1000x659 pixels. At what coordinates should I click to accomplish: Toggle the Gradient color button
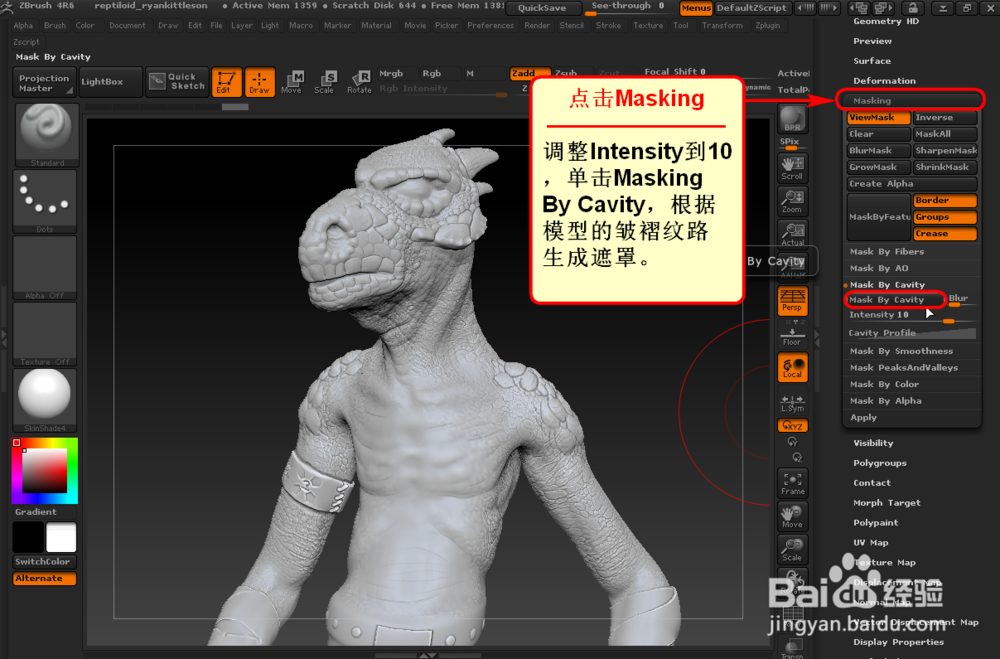[45, 512]
